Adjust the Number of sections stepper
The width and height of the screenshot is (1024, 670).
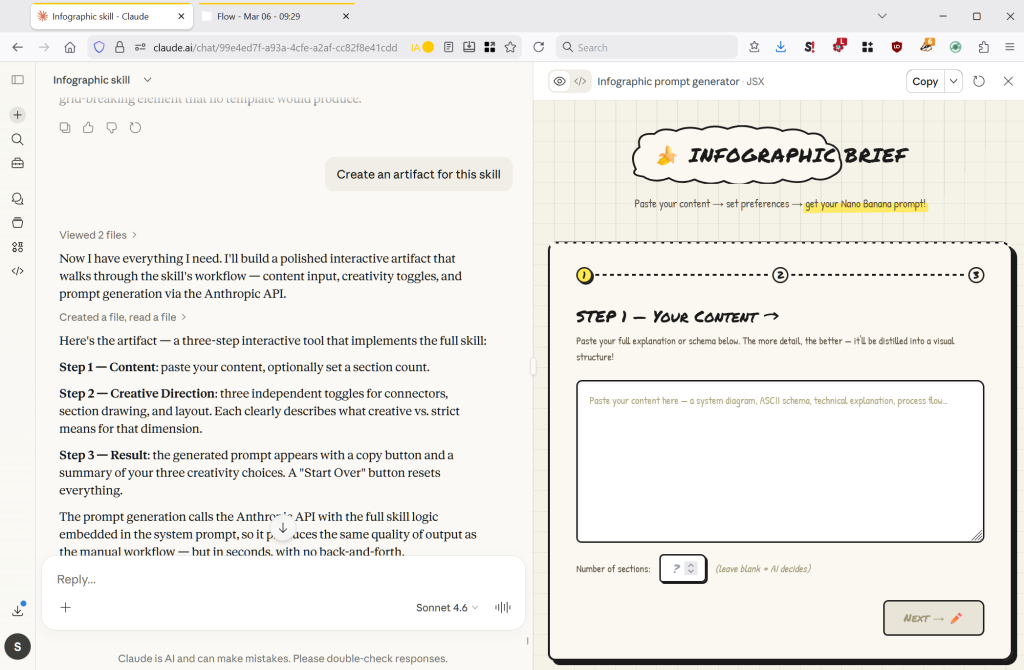[x=691, y=568]
